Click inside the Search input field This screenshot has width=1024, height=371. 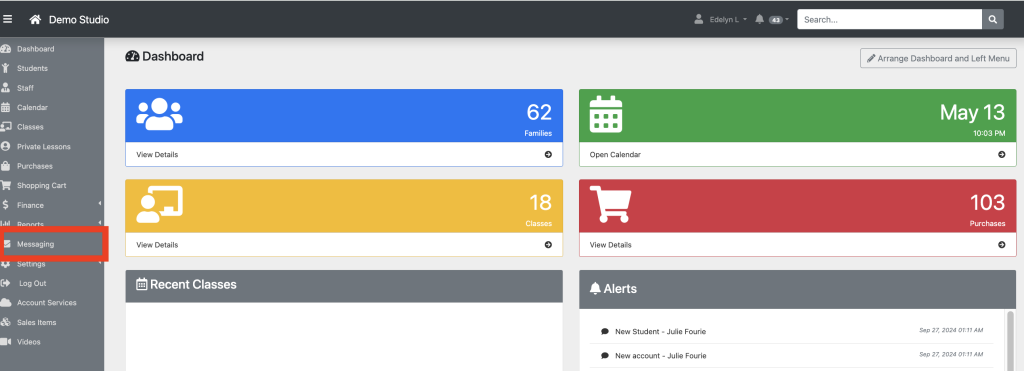click(889, 20)
